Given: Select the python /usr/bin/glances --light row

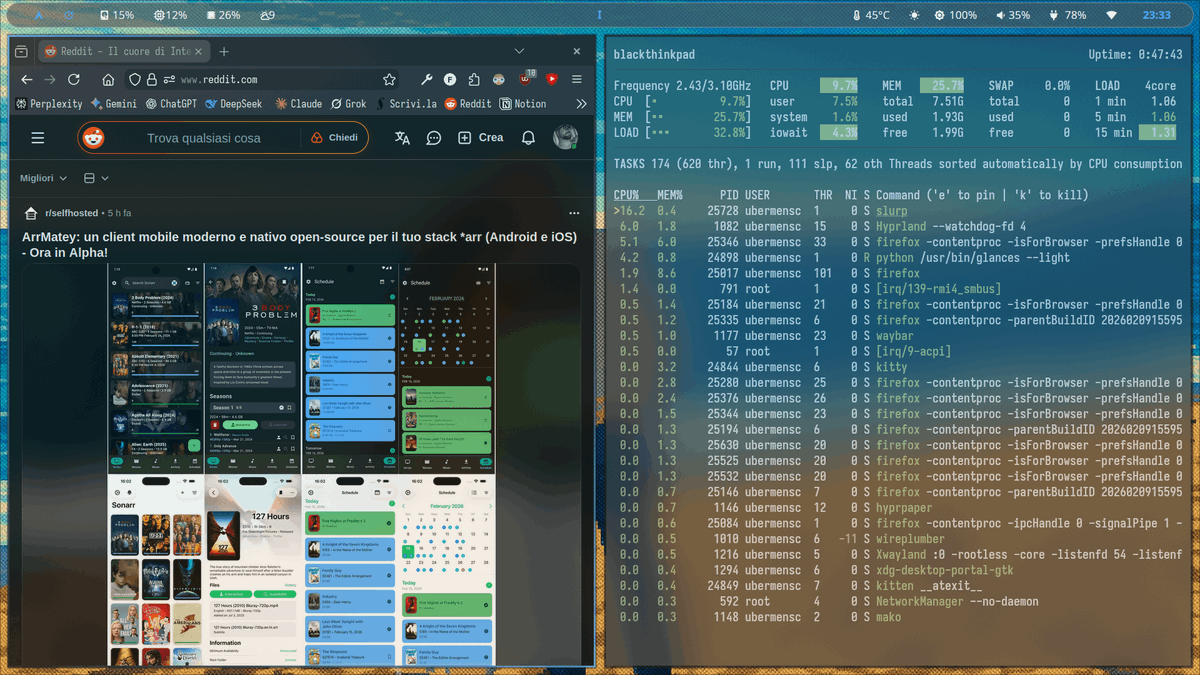Looking at the screenshot, I should (x=898, y=257).
